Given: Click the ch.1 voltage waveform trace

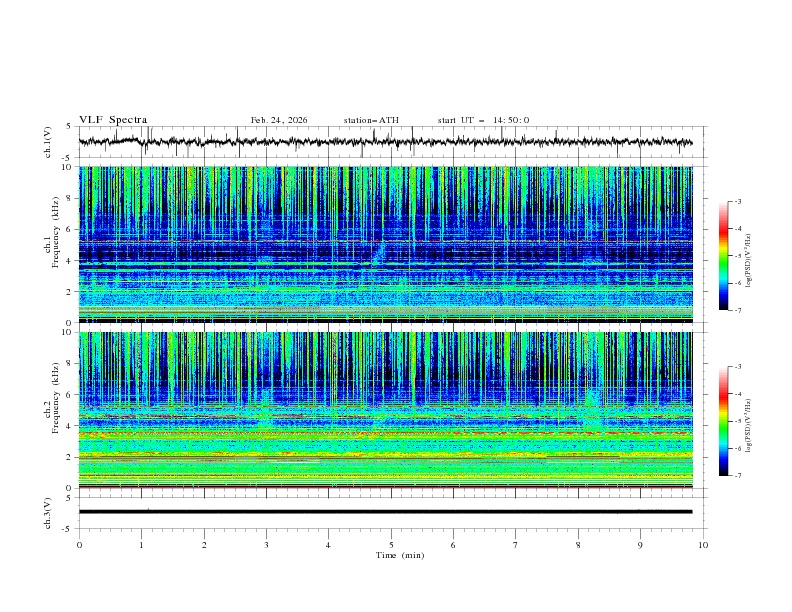Looking at the screenshot, I should coord(385,142).
